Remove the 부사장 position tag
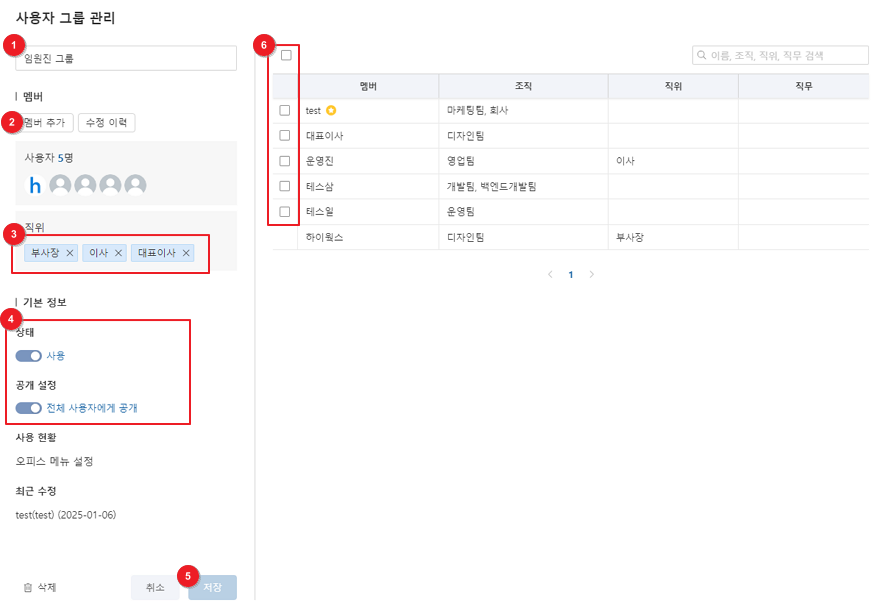This screenshot has width=880, height=614. pyautogui.click(x=70, y=253)
